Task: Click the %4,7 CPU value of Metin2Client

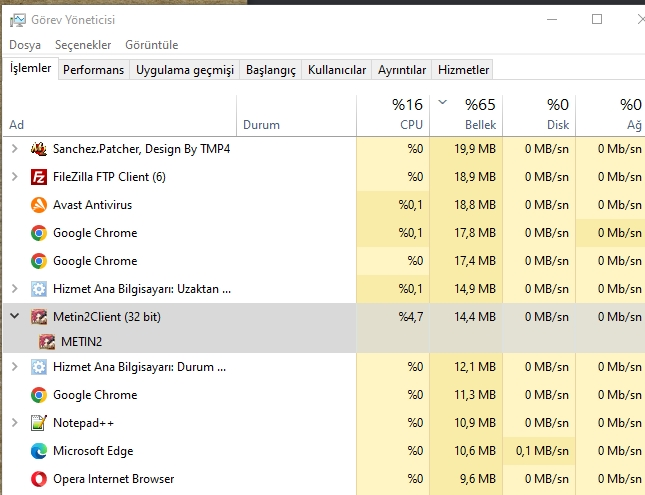Action: (x=411, y=317)
